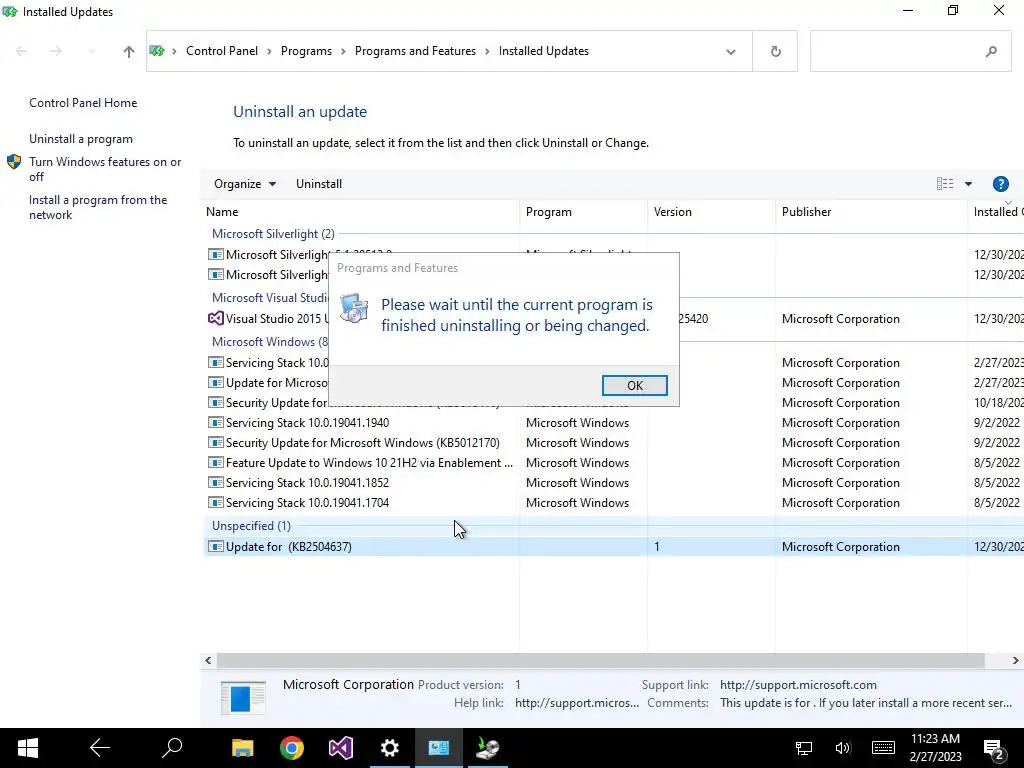The image size is (1024, 768).
Task: Click the Control Panel taskbar icon
Action: point(439,748)
